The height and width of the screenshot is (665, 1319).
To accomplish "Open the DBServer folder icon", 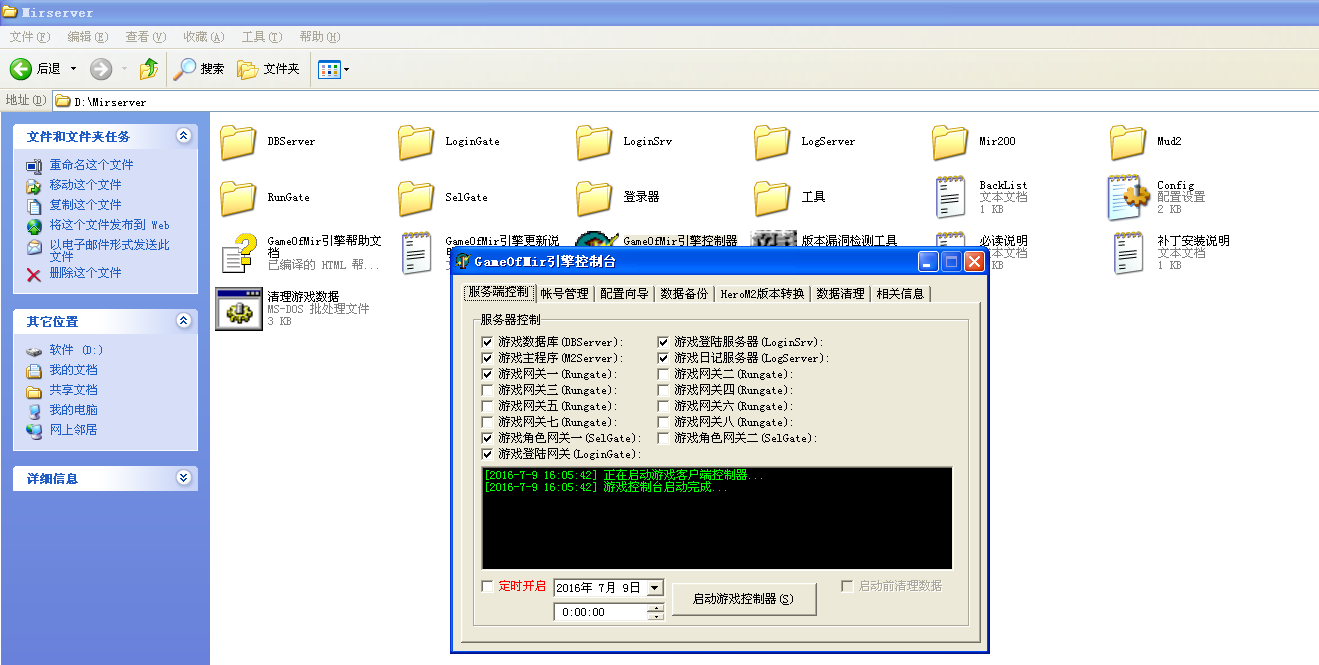I will [238, 142].
